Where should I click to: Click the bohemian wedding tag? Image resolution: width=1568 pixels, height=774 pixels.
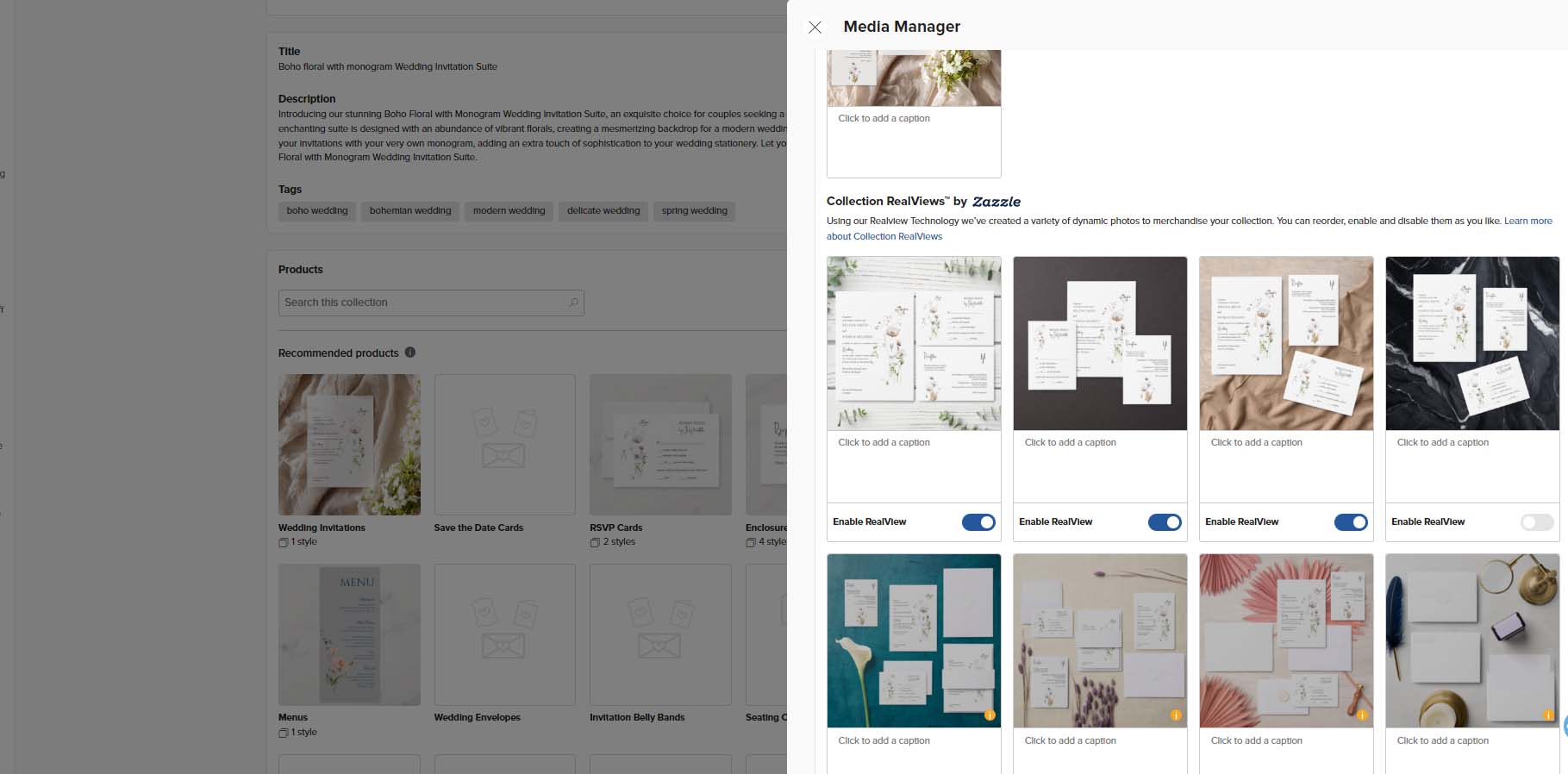point(410,211)
